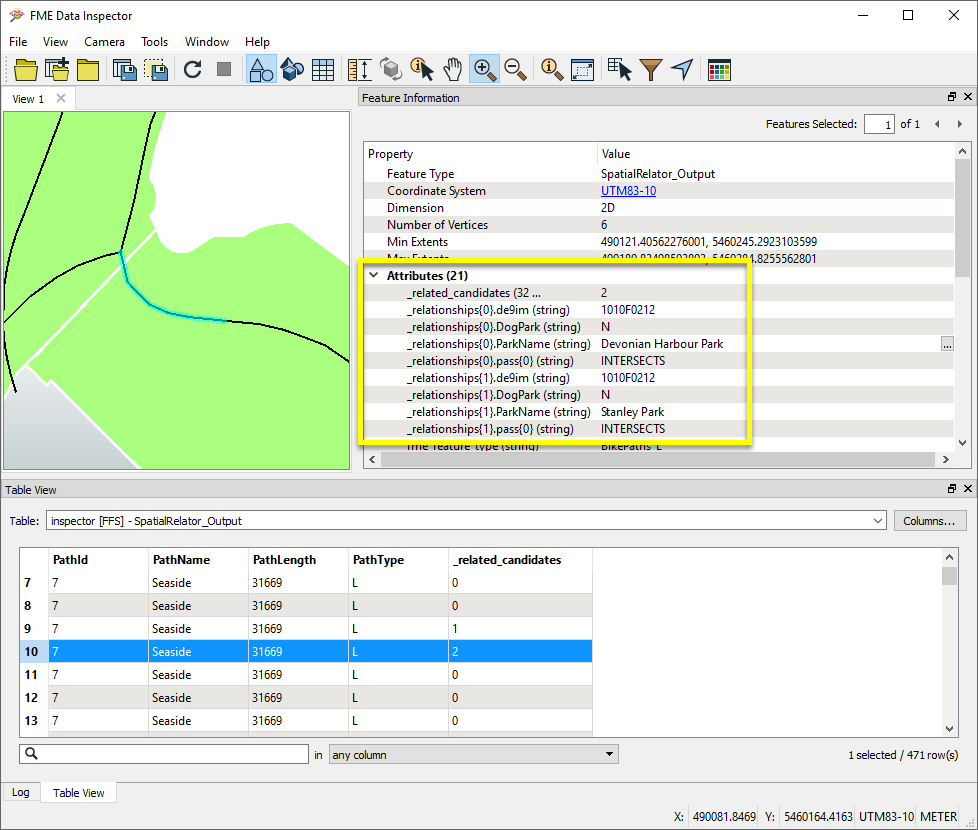Viewport: 978px width, 830px height.
Task: Click the PathId column header
Action: pos(98,559)
